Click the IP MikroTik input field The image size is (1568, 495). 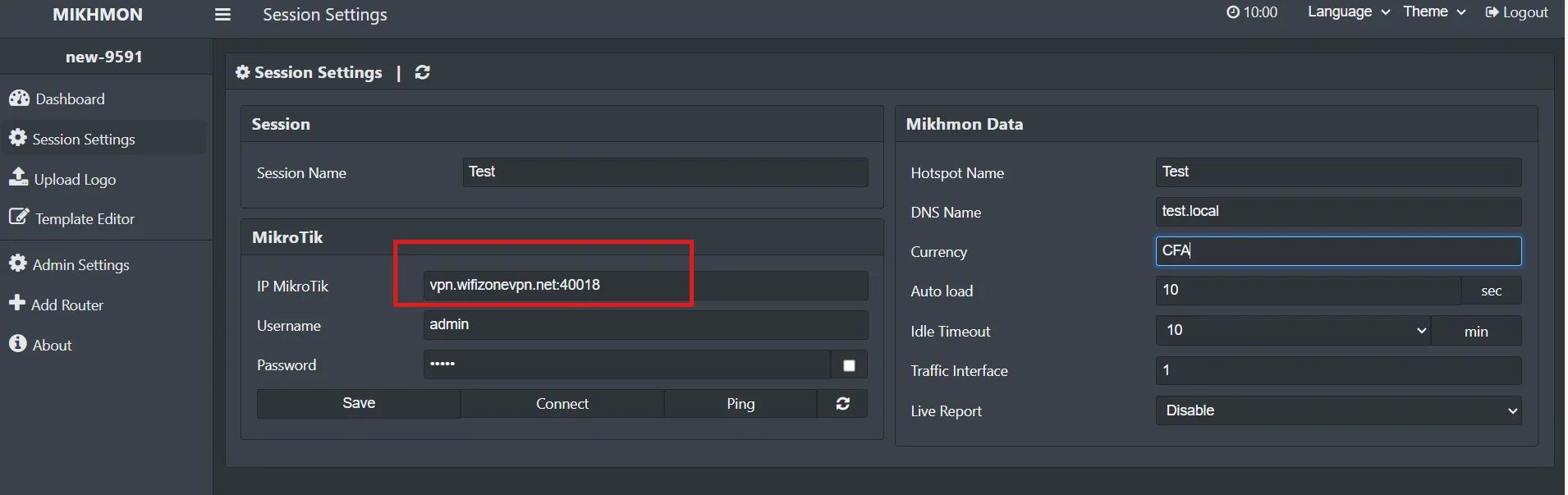(x=645, y=286)
